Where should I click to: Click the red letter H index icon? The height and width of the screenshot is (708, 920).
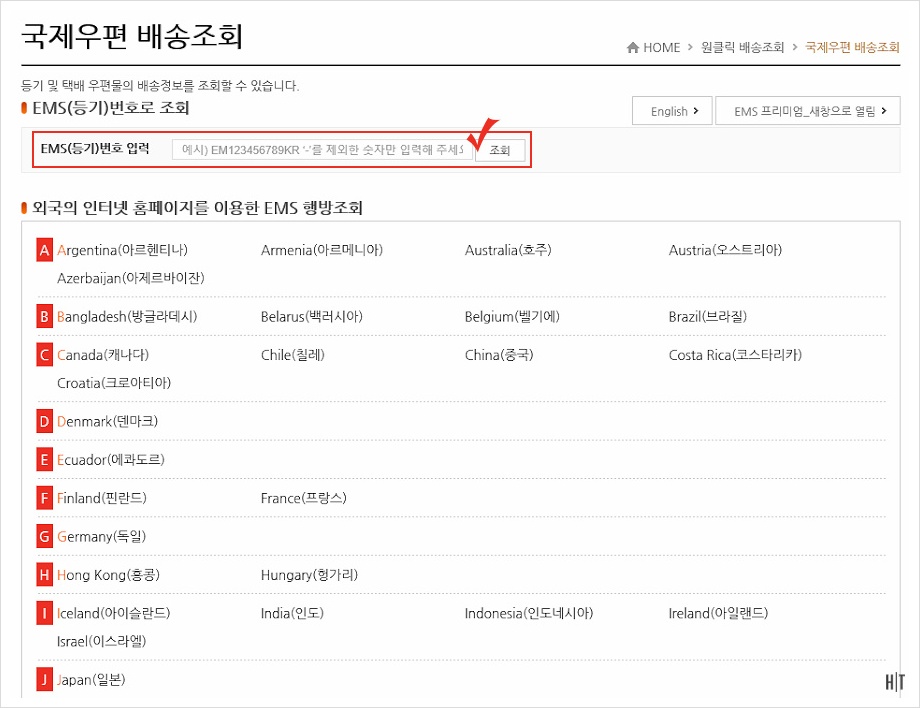pyautogui.click(x=45, y=575)
